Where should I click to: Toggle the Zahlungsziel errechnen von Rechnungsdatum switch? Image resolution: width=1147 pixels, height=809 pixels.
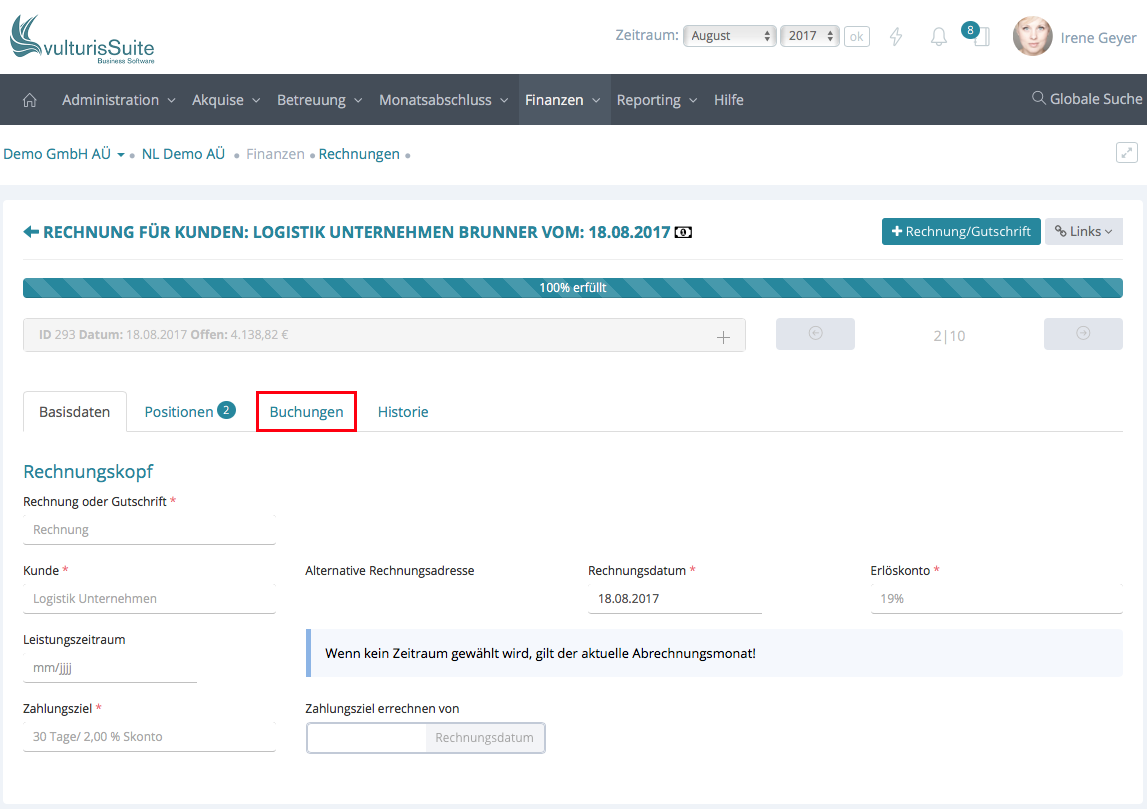pyautogui.click(x=425, y=738)
